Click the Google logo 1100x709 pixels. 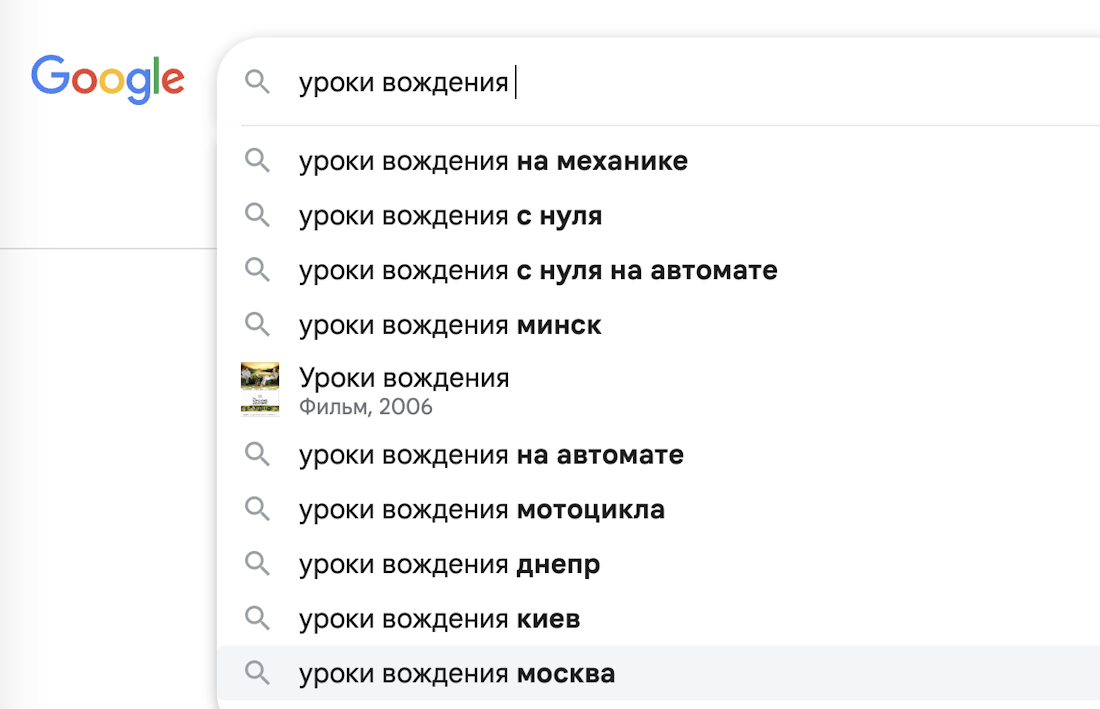click(108, 80)
